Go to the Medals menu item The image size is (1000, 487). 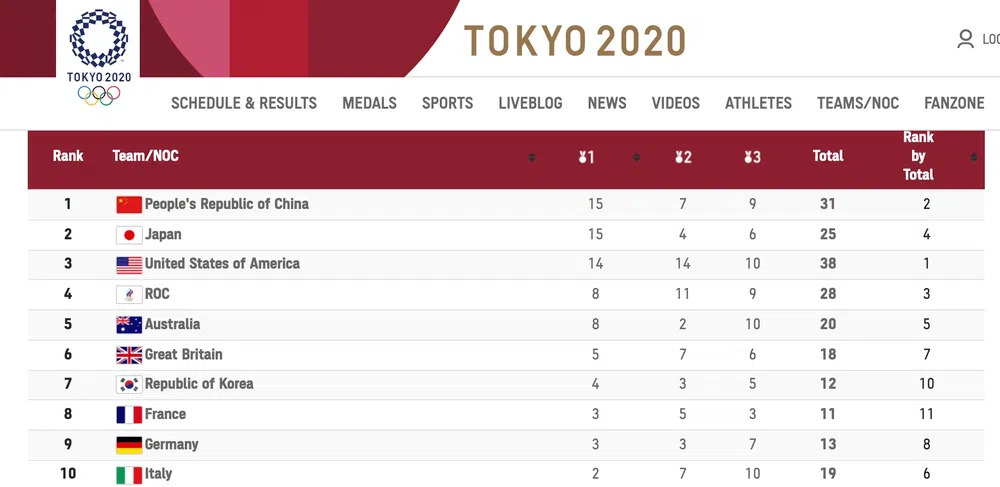369,103
